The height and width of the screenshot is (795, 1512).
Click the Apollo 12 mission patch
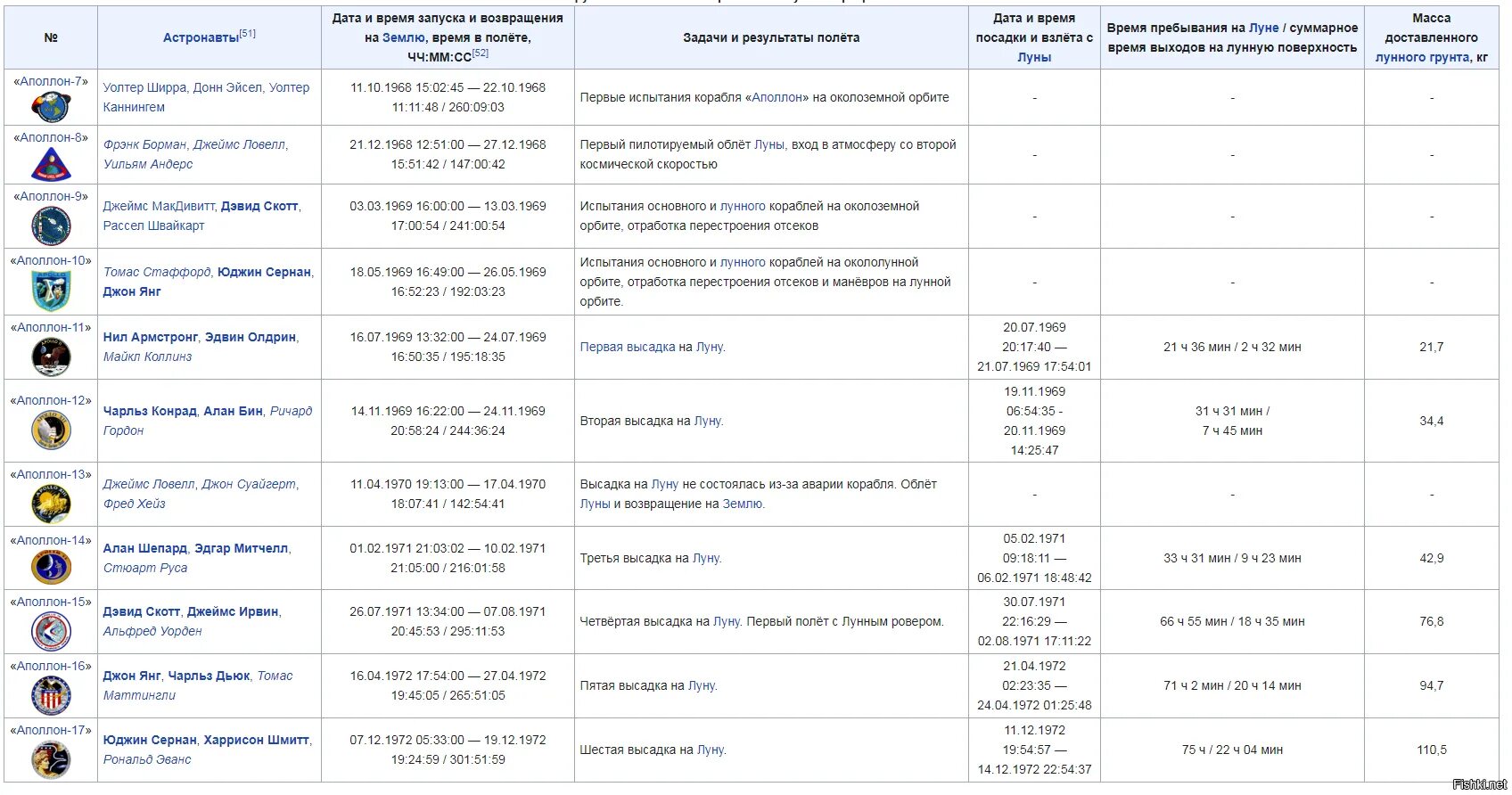(51, 430)
